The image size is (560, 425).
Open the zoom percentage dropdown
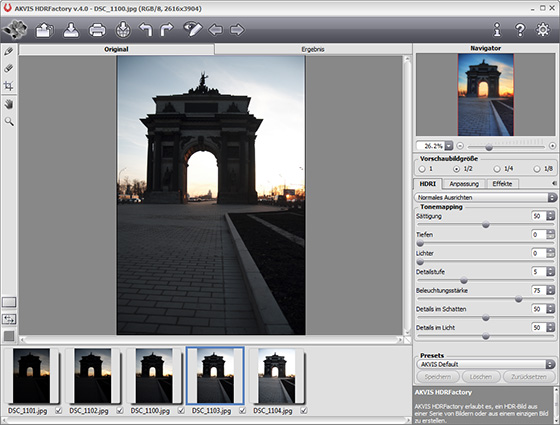449,146
